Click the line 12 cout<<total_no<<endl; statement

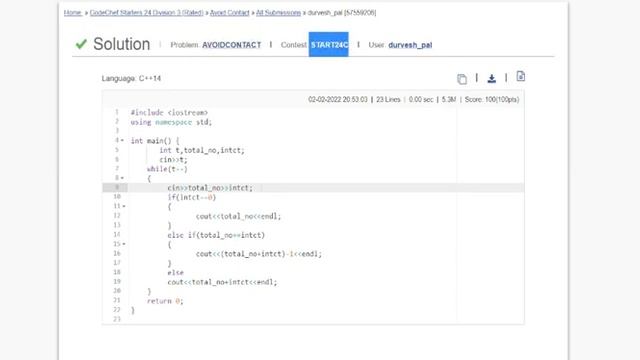pos(238,216)
